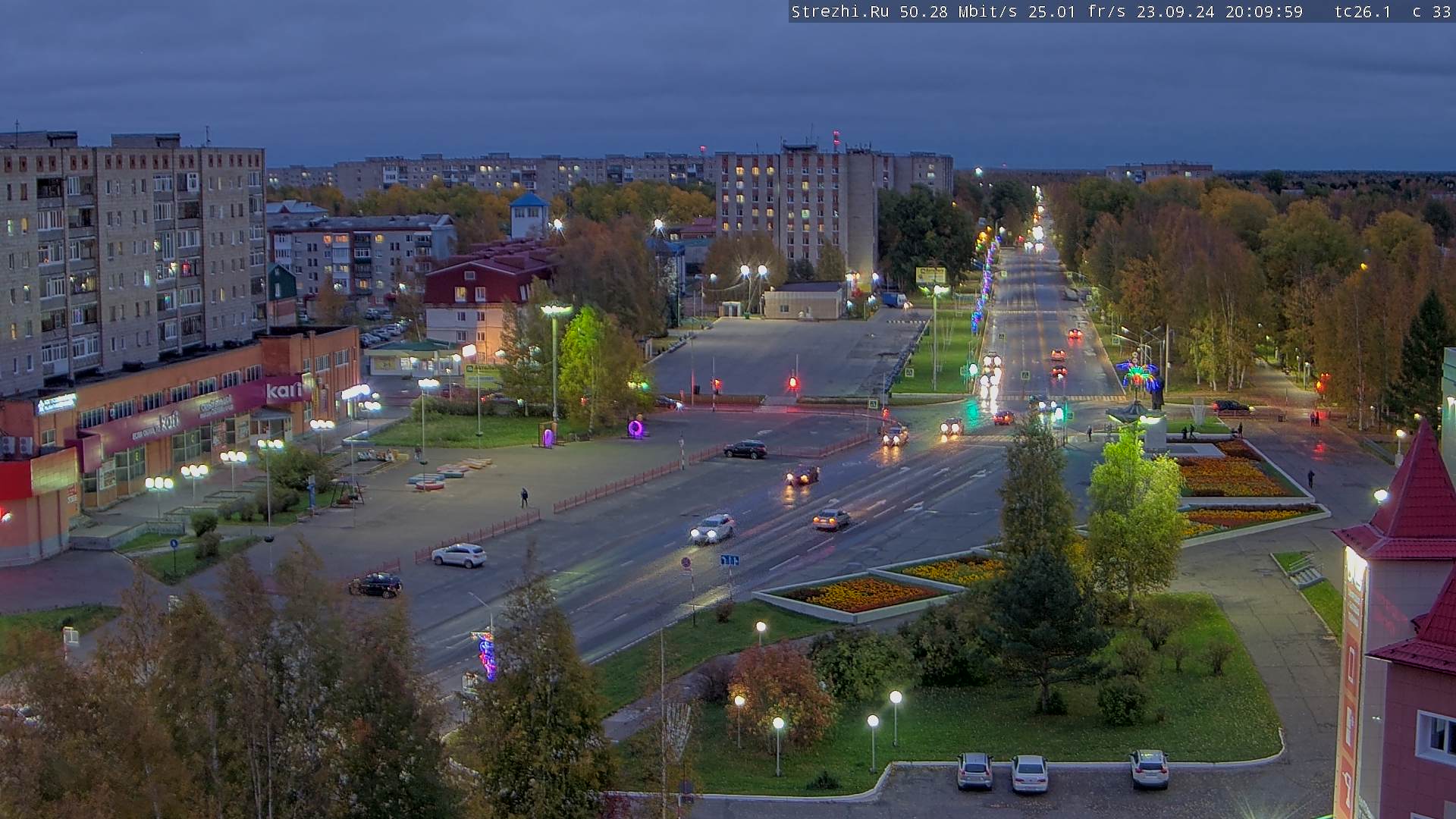Click the 'c 33' counter in overlay
The height and width of the screenshot is (819, 1456).
1432,11
